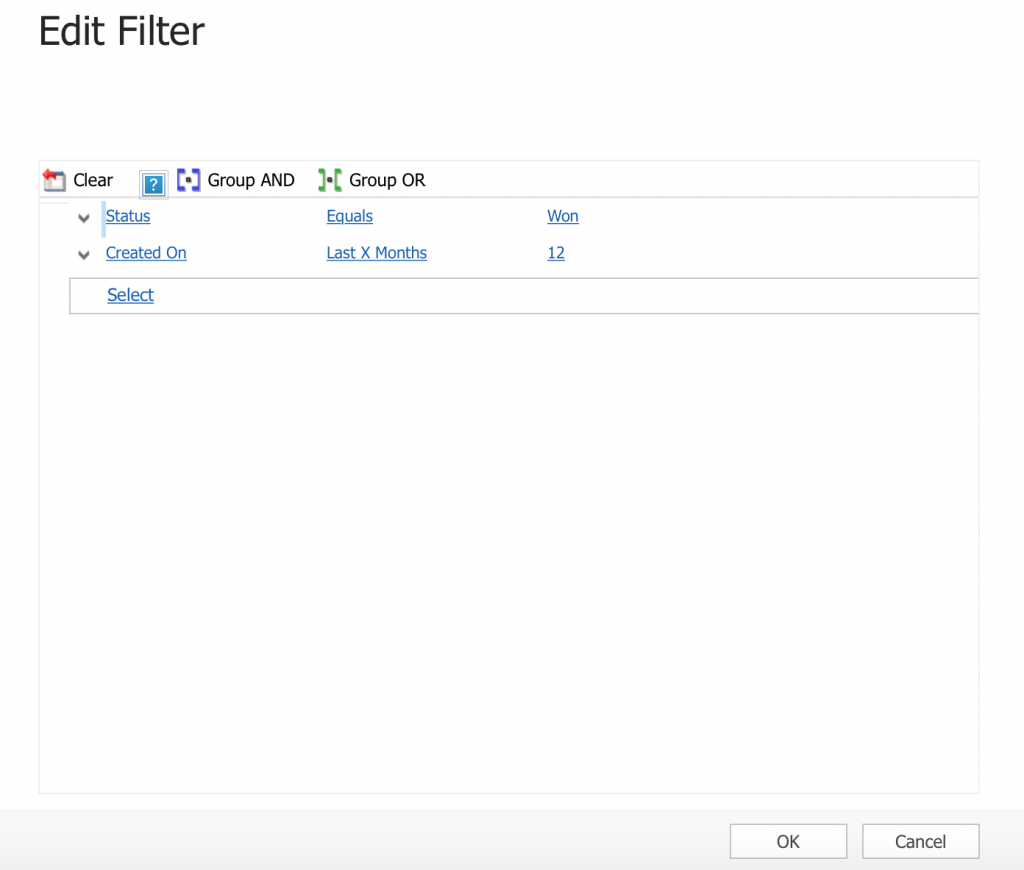
Task: Click the Created On field link
Action: click(x=146, y=253)
